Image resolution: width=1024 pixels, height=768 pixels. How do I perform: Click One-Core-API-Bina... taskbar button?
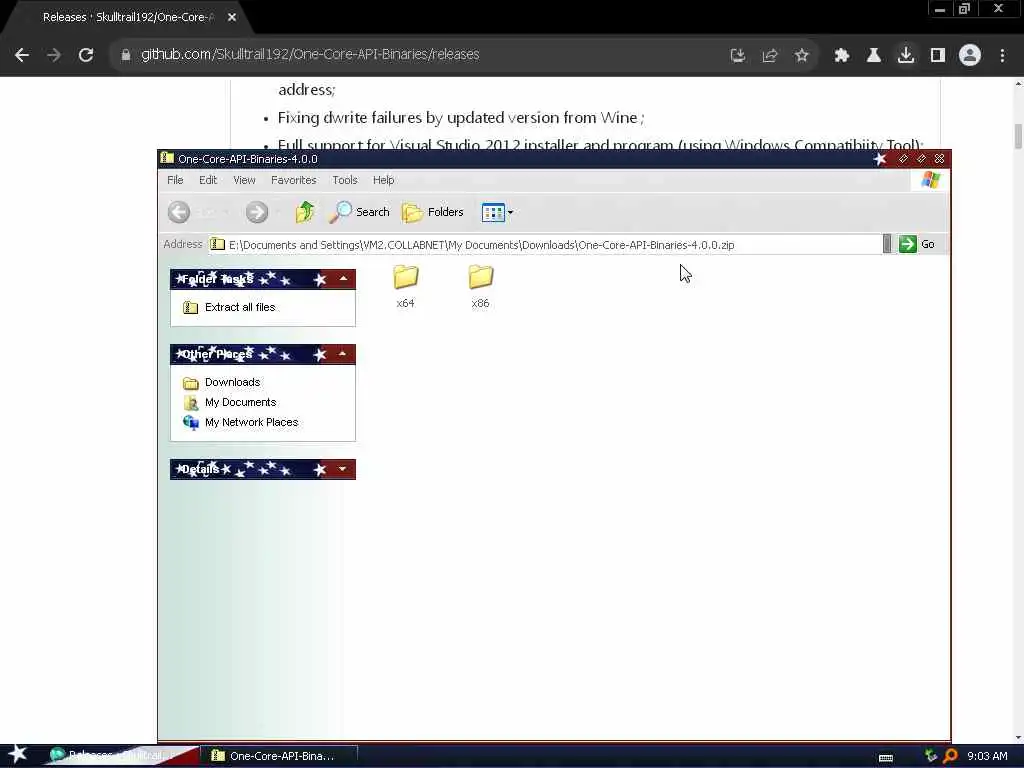tap(282, 756)
